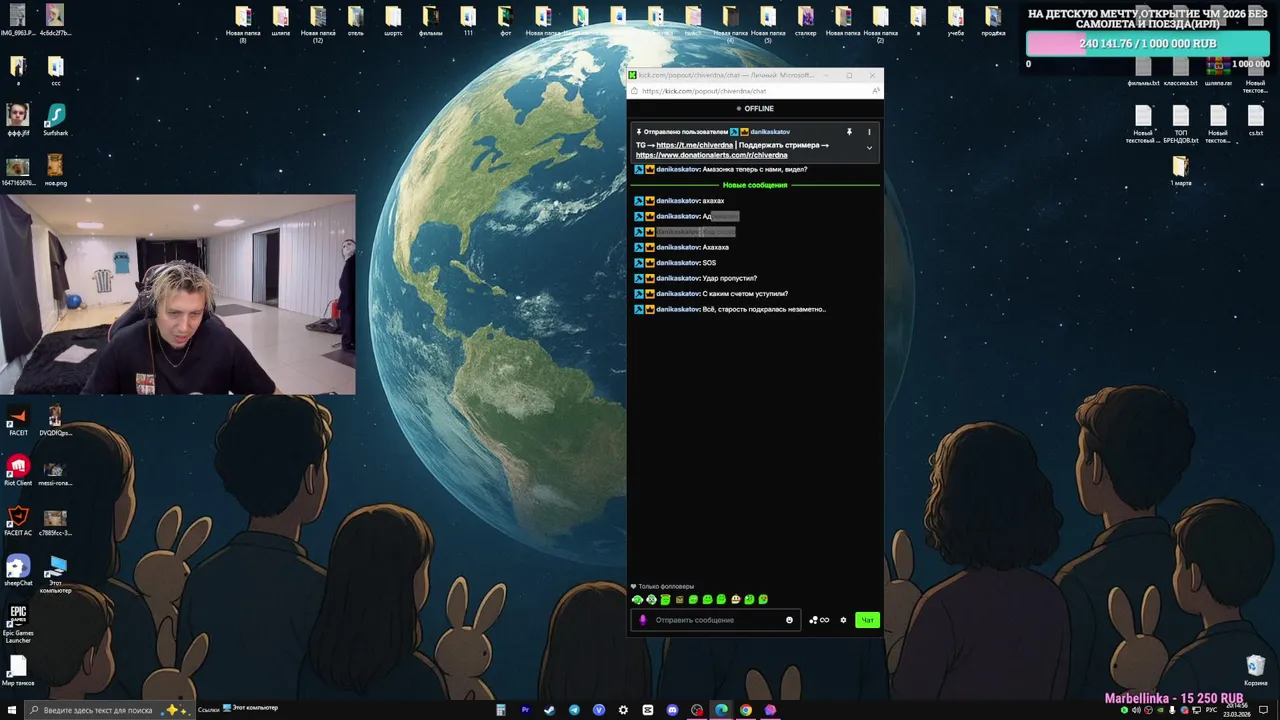Viewport: 1280px width, 720px height.
Task: Click the purple avatar icon in chat input
Action: tap(643, 620)
